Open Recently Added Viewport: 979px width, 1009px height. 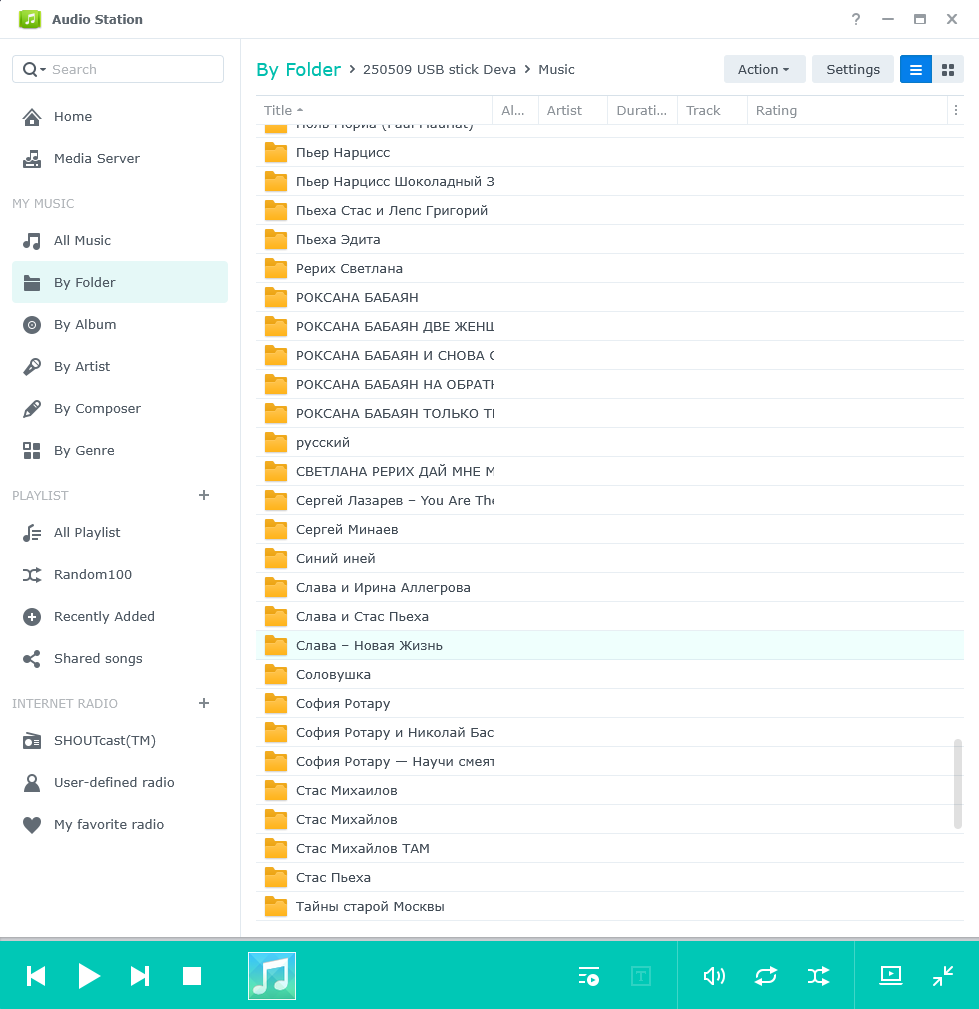(120, 616)
